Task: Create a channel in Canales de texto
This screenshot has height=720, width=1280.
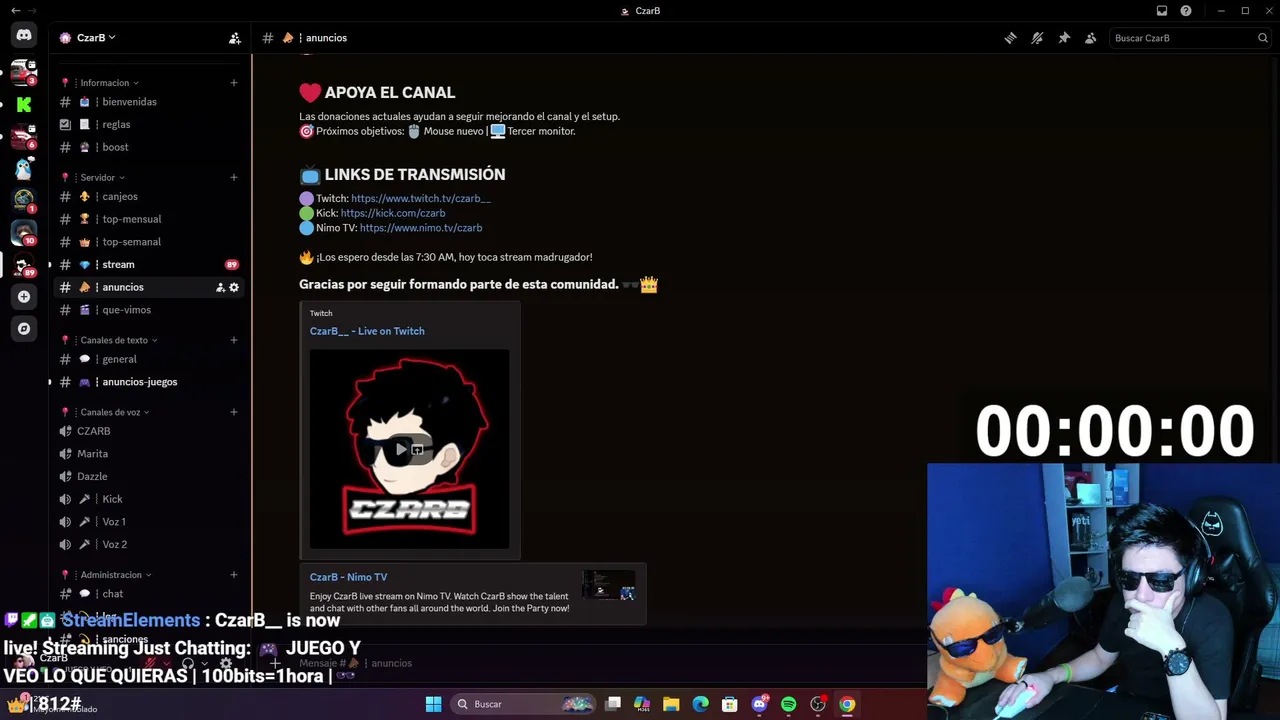Action: point(234,340)
